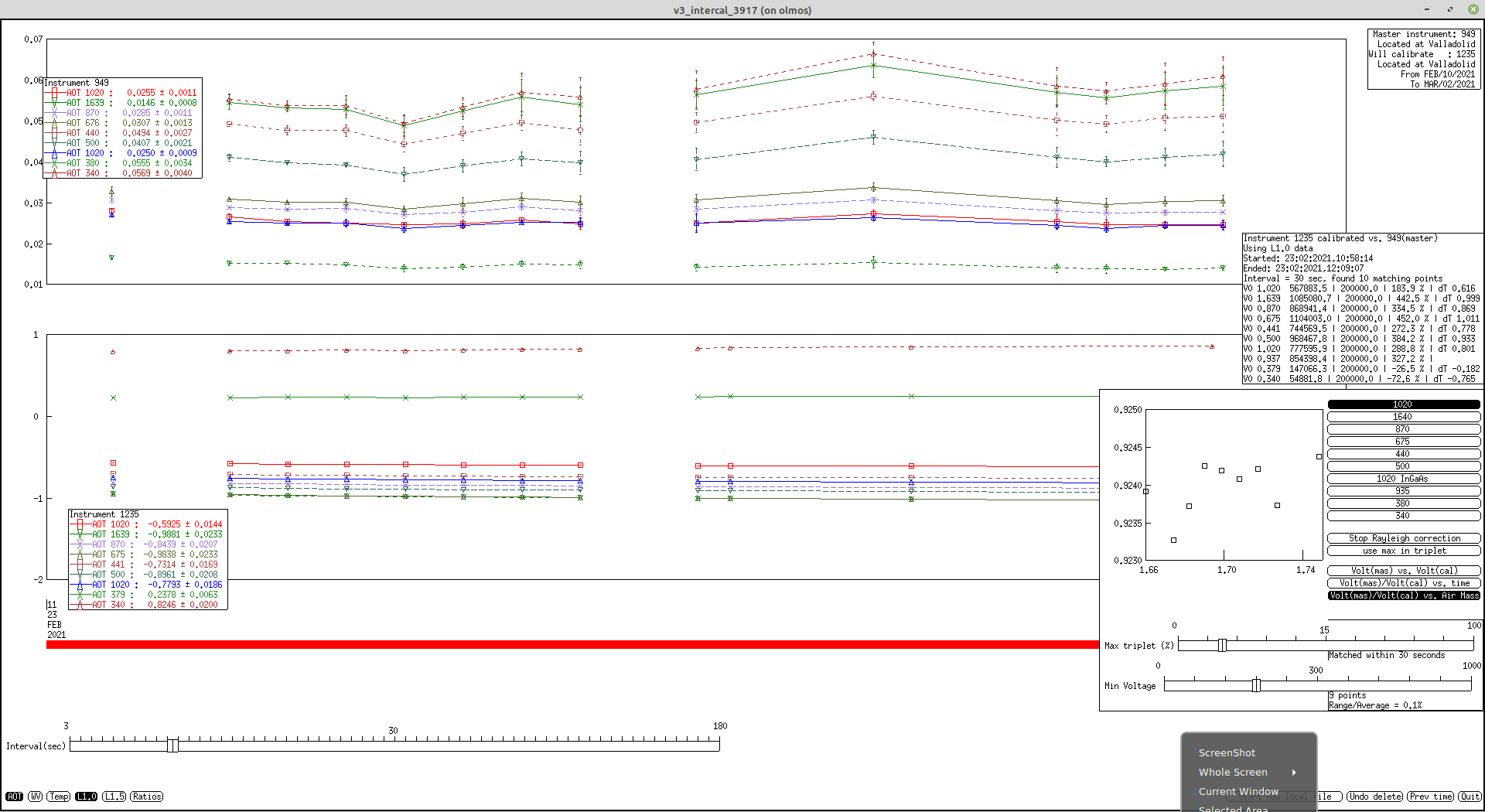Select the 500 wavelength channel
This screenshot has width=1485, height=812.
pyautogui.click(x=1403, y=466)
